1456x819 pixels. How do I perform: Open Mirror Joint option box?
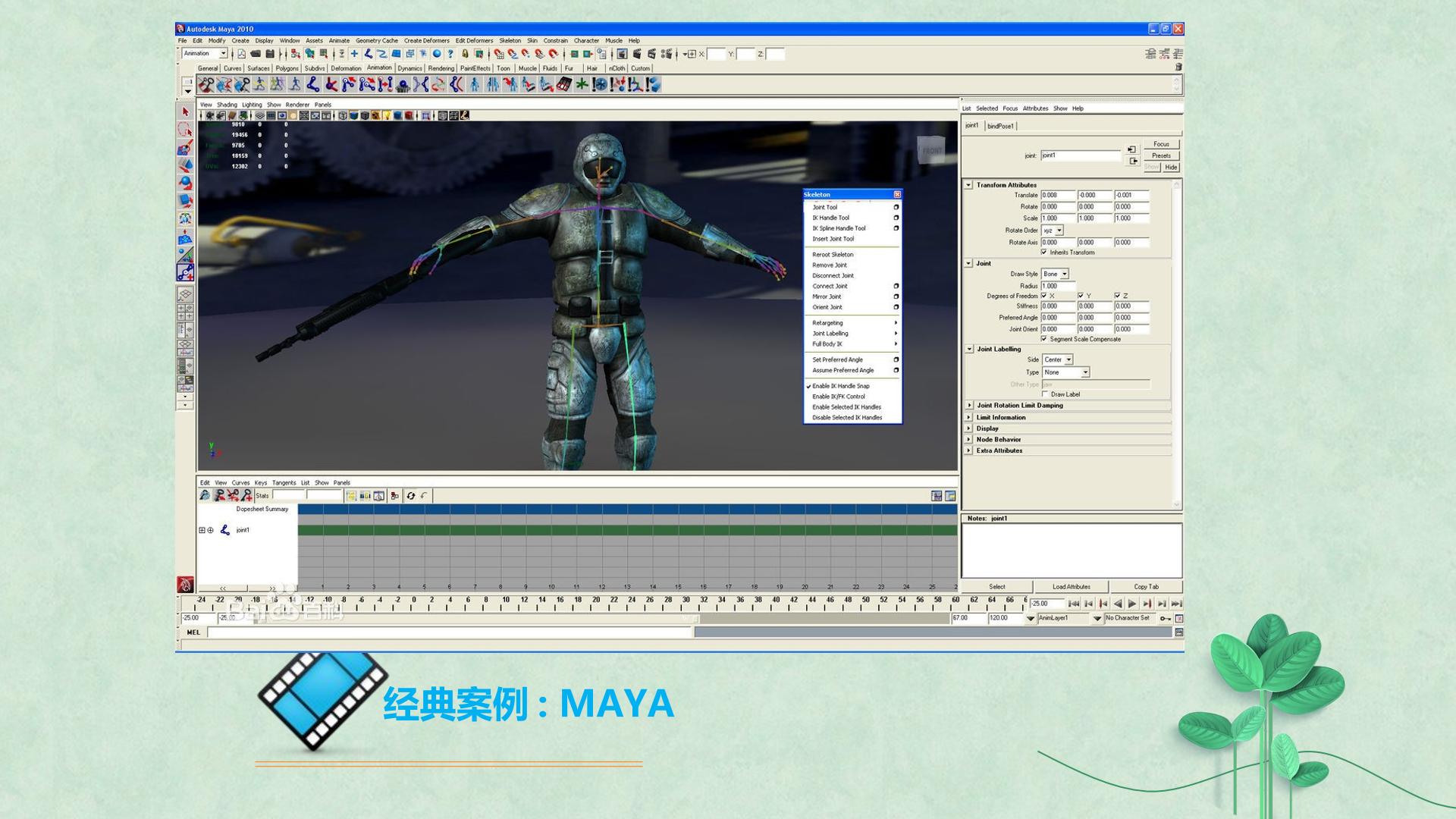[896, 297]
